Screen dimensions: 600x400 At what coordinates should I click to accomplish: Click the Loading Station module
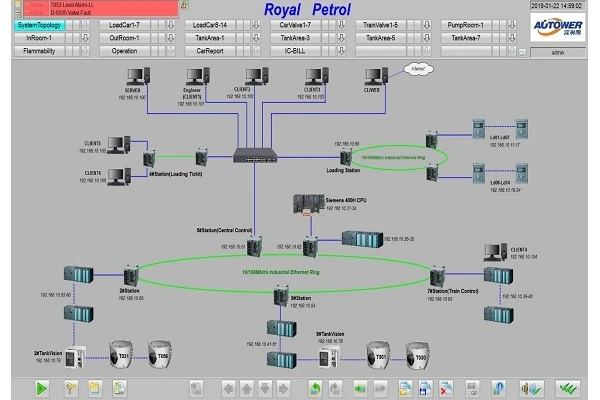(x=346, y=157)
